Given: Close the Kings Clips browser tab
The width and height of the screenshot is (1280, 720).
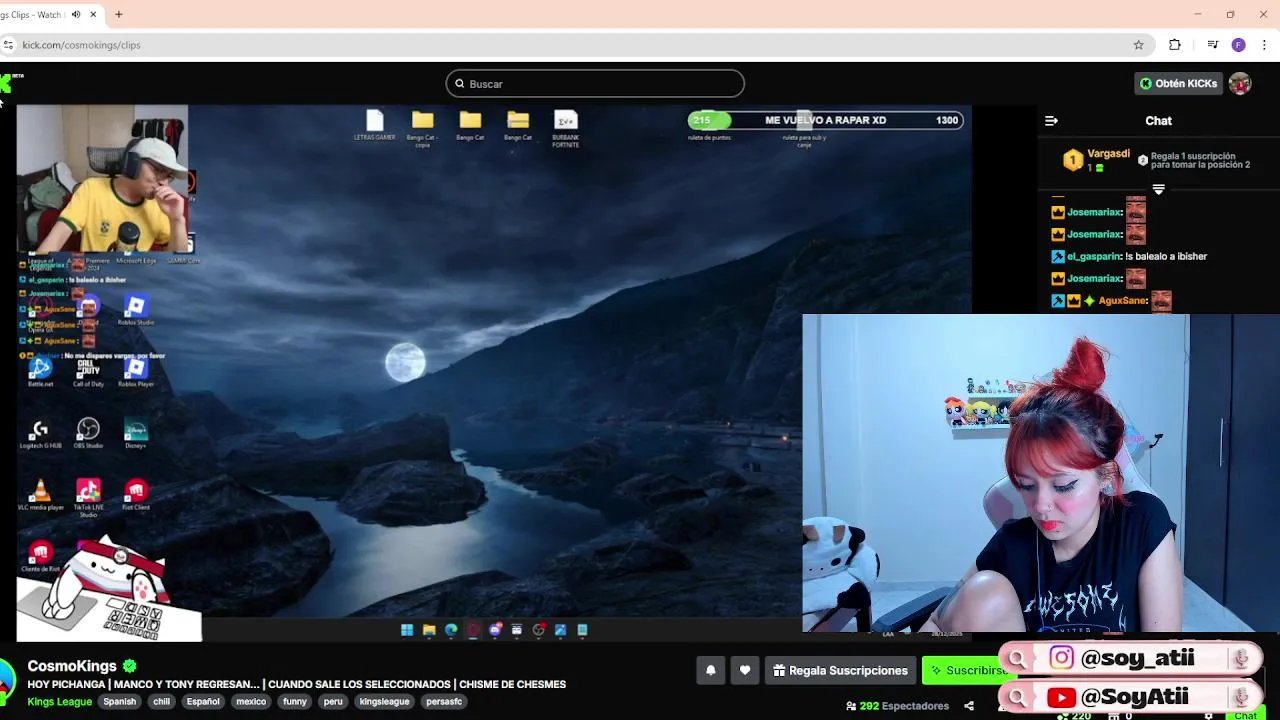Looking at the screenshot, I should tap(94, 14).
